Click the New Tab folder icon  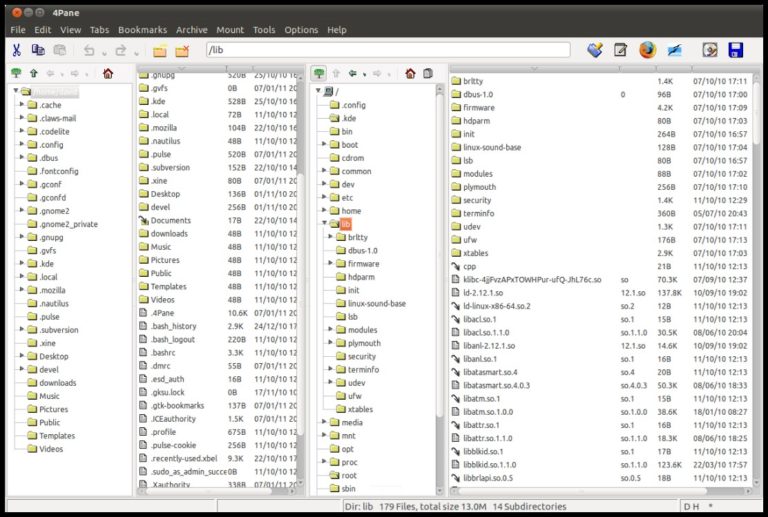click(160, 50)
